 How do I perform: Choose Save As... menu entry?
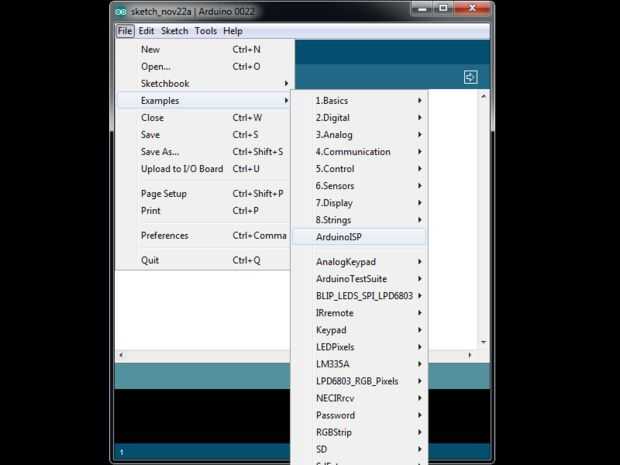coord(204,151)
